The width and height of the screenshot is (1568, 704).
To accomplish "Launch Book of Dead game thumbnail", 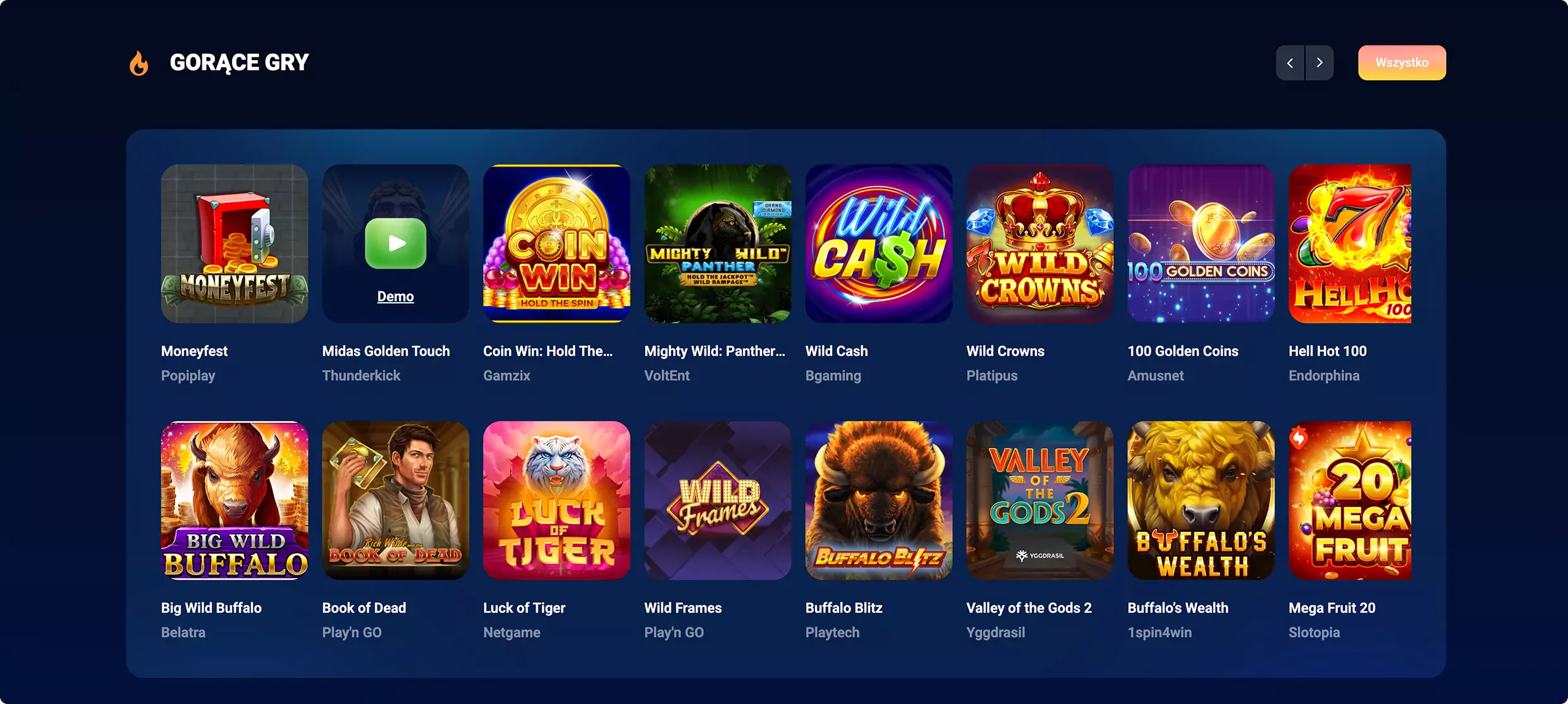I will point(396,501).
